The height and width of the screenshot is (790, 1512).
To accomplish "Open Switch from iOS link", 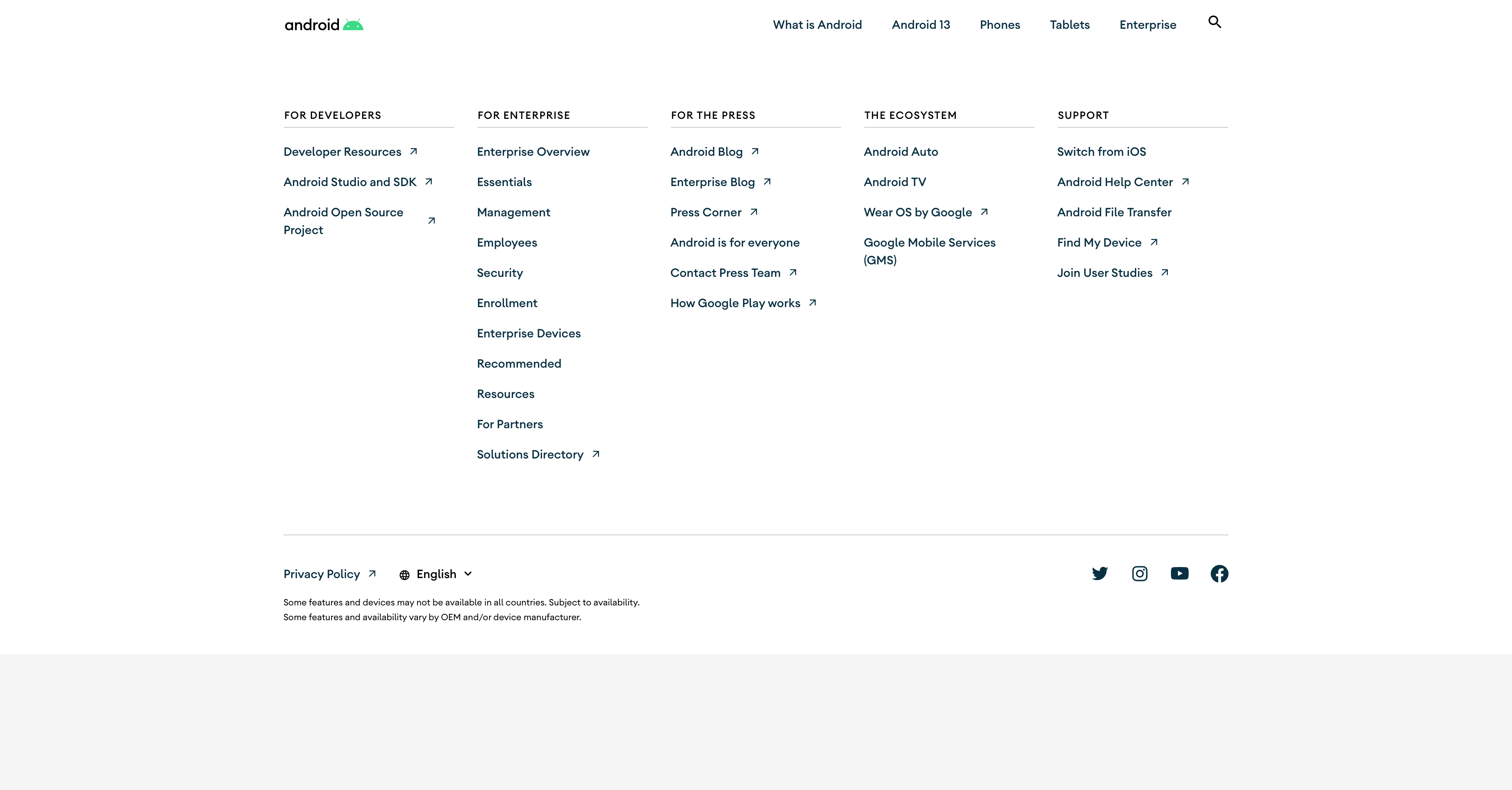I will pyautogui.click(x=1101, y=151).
